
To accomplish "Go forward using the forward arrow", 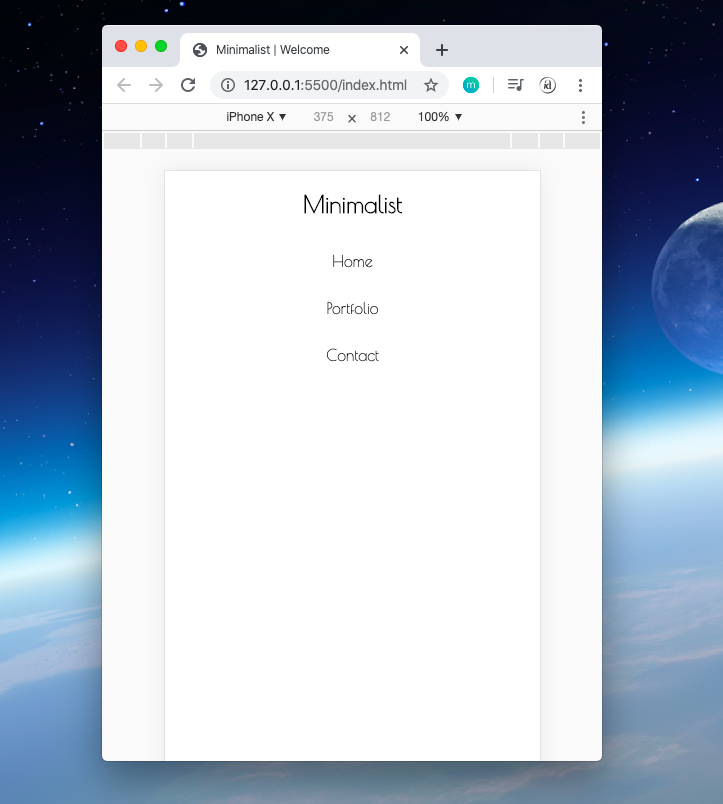I will 156,85.
